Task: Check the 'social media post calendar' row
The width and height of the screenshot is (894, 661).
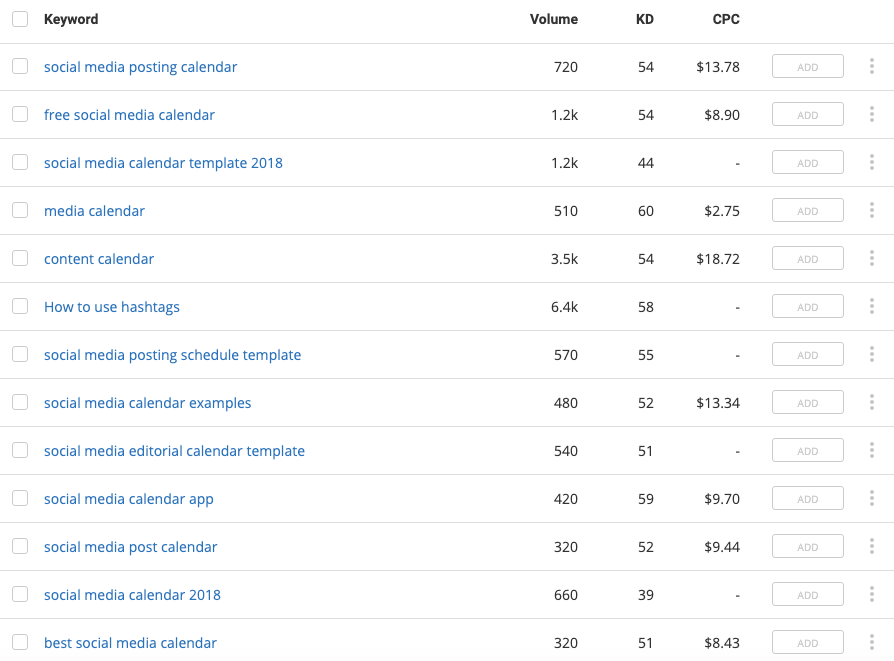Action: [x=20, y=547]
